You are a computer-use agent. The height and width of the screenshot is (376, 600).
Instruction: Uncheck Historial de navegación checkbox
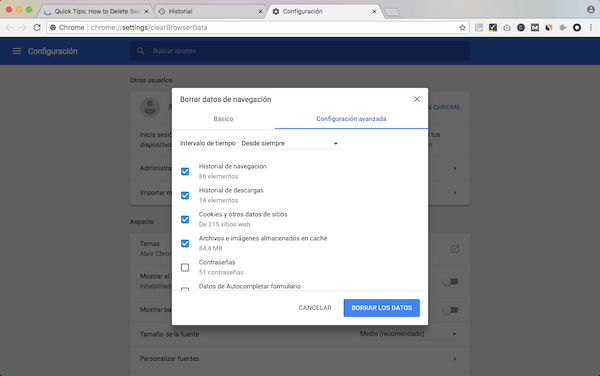pyautogui.click(x=185, y=171)
